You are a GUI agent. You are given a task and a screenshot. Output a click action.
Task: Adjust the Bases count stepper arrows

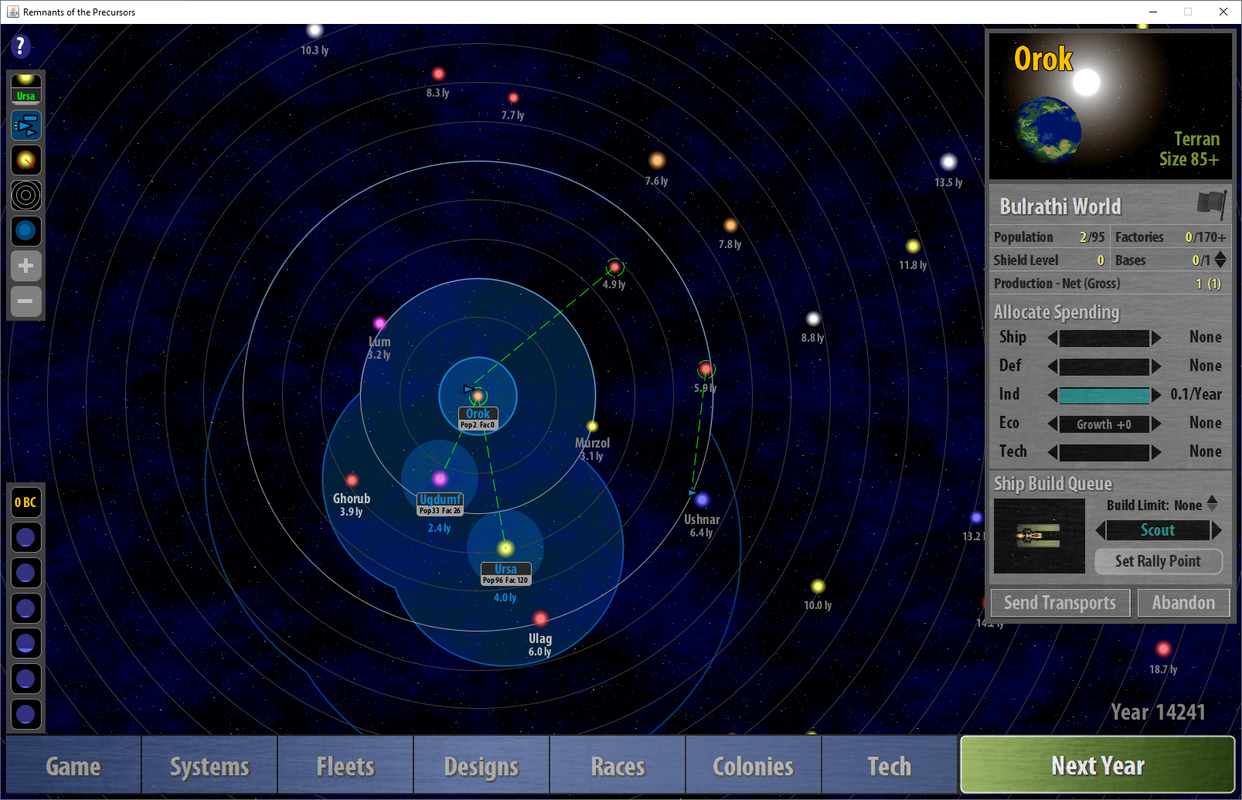(x=1220, y=260)
